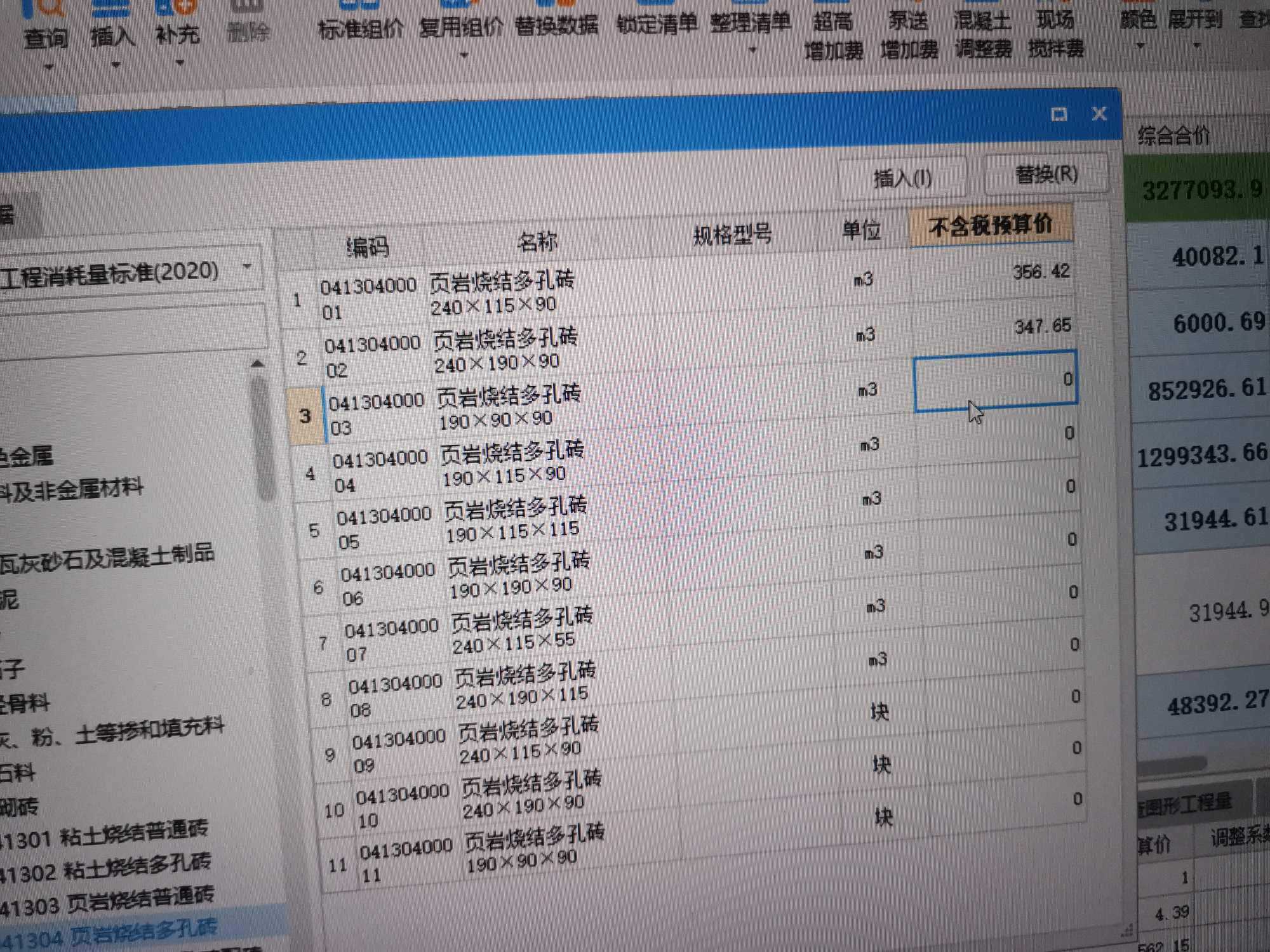Image resolution: width=1270 pixels, height=952 pixels.
Task: Maximize the material query dialog
Action: click(x=1059, y=114)
